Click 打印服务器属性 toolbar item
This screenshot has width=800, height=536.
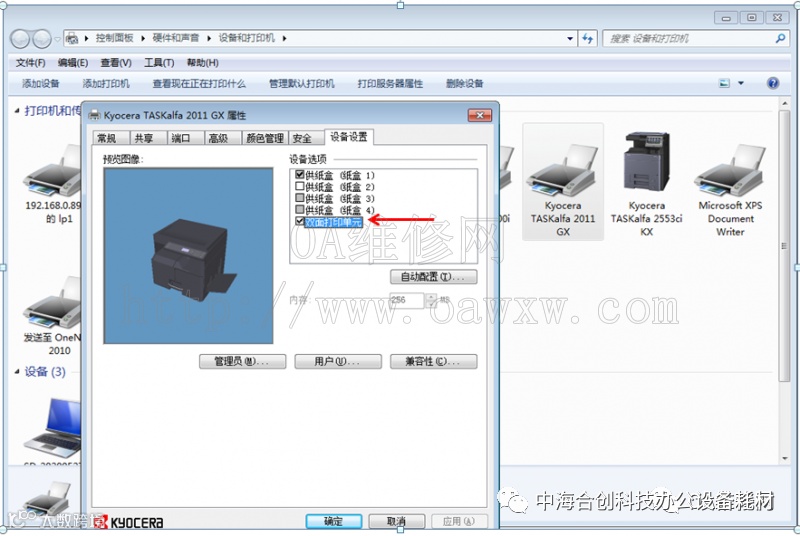pos(390,84)
